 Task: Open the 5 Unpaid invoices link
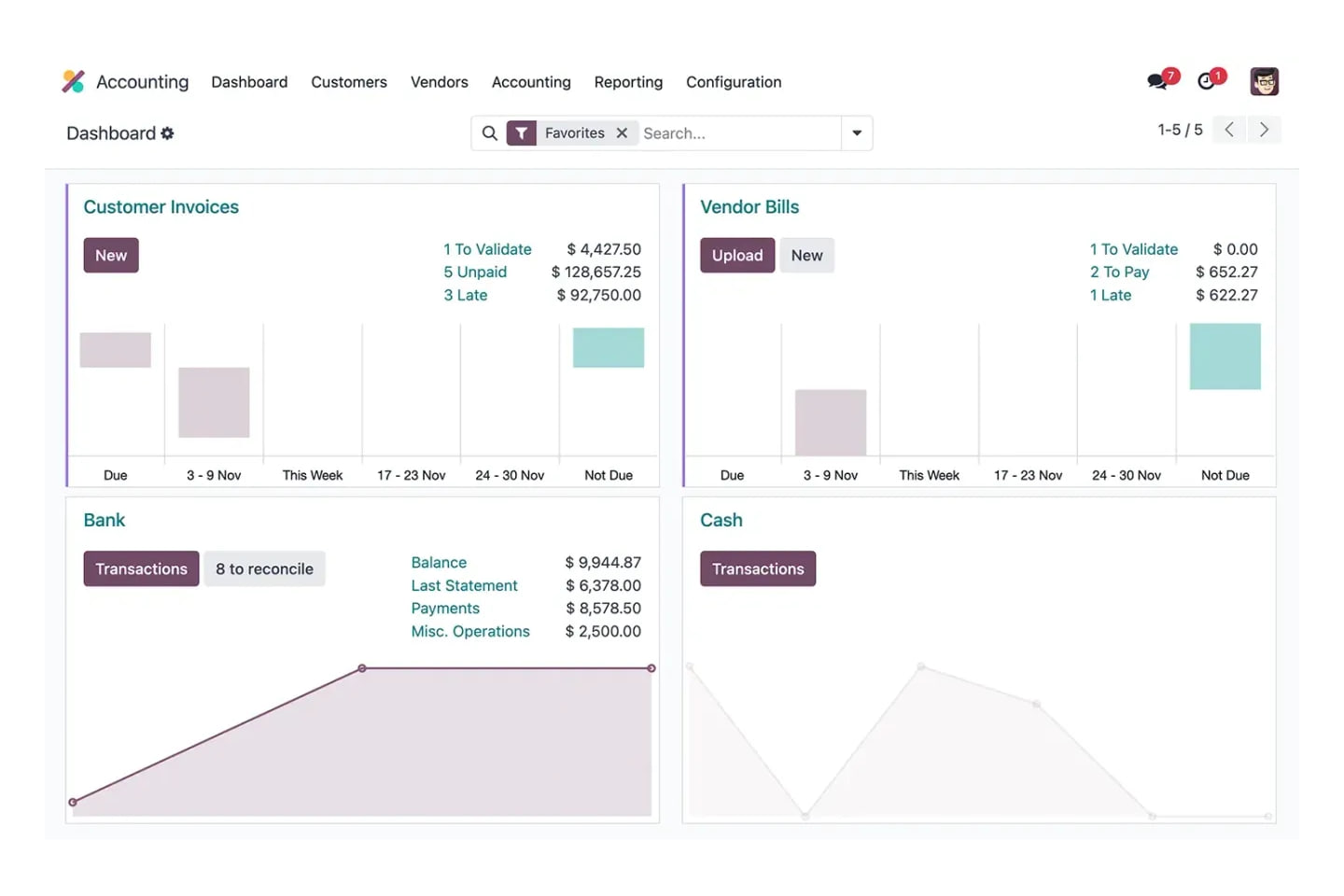tap(475, 272)
